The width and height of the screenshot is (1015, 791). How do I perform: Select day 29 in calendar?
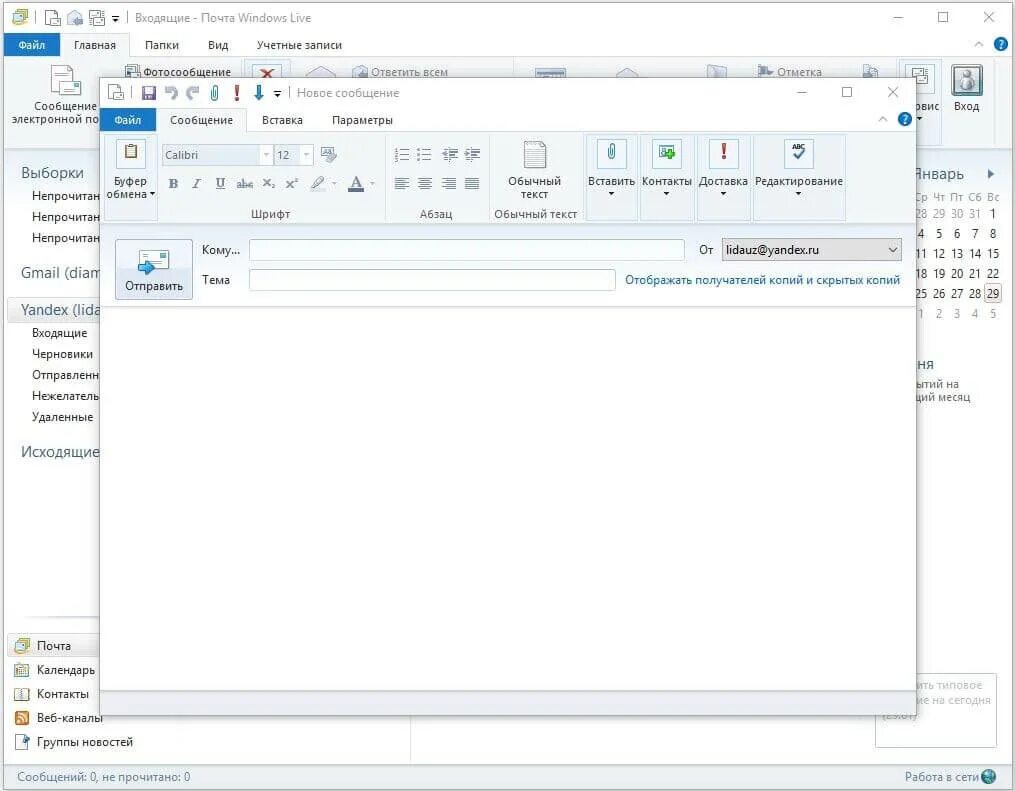point(992,293)
